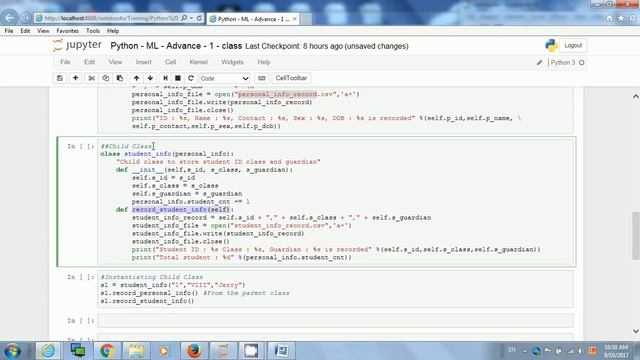
Task: Go forward using the browser forward arrow
Action: tap(26, 18)
